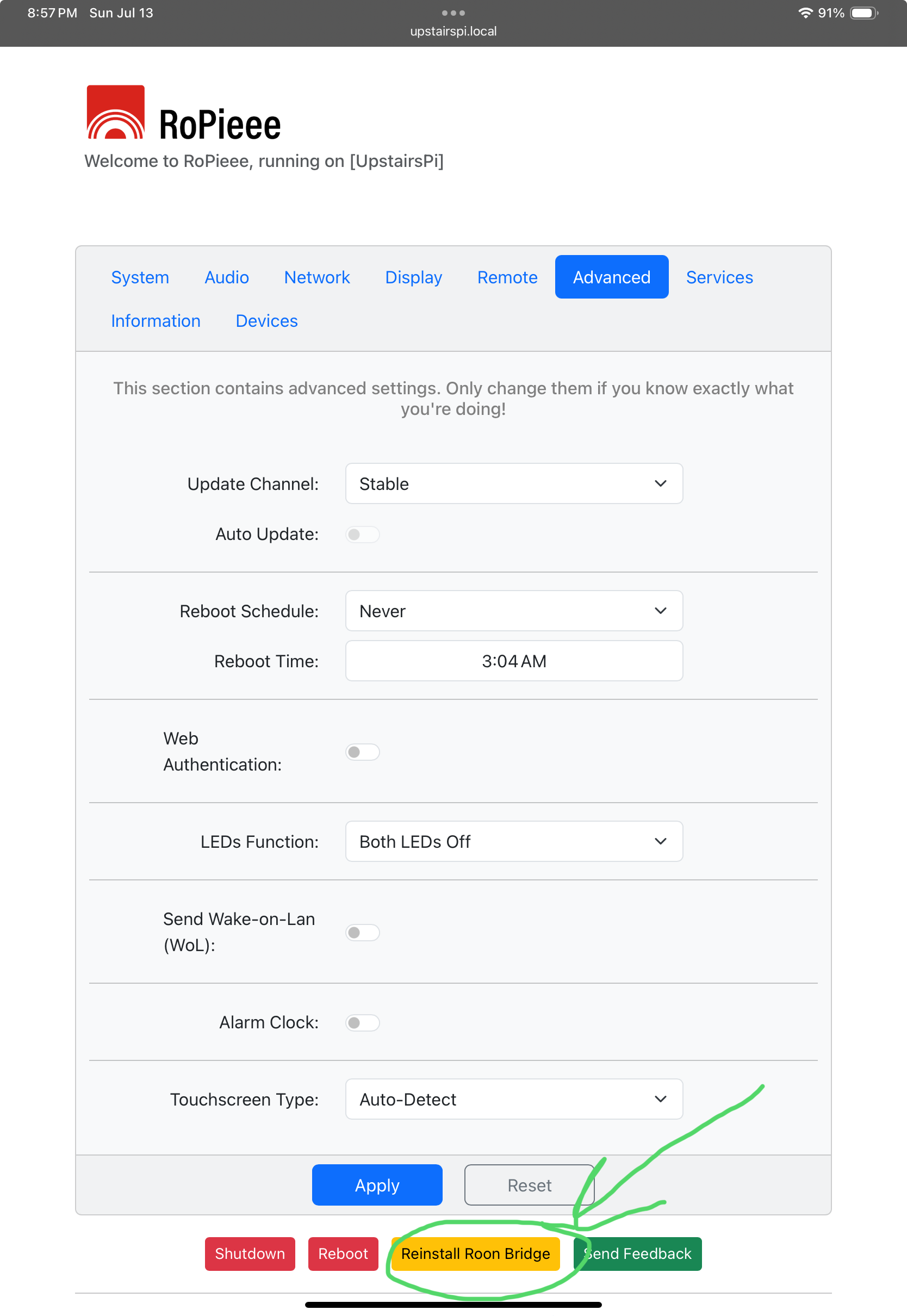
Task: Enable the Auto Update toggle
Action: [362, 534]
